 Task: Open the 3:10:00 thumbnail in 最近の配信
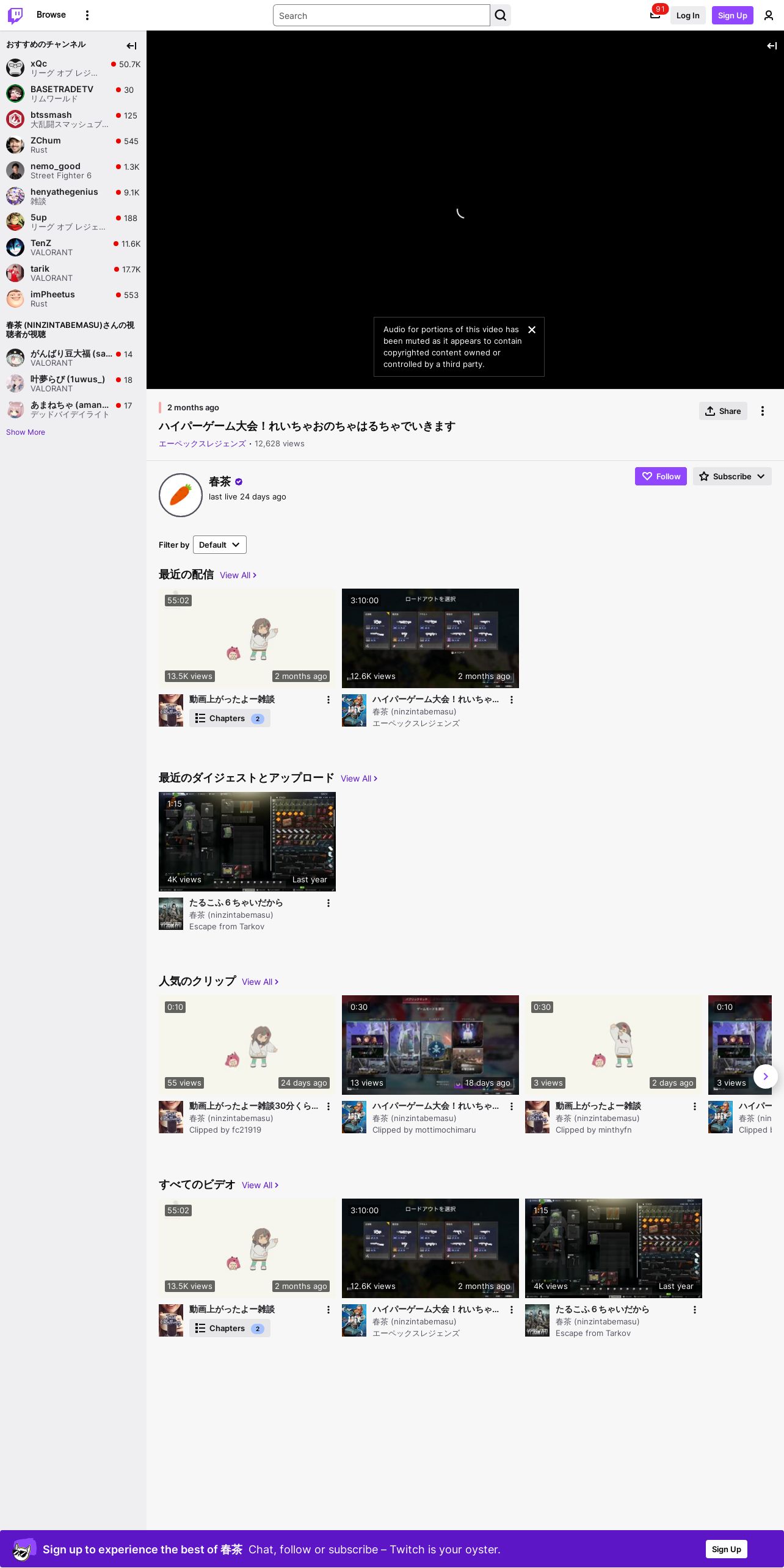click(430, 638)
